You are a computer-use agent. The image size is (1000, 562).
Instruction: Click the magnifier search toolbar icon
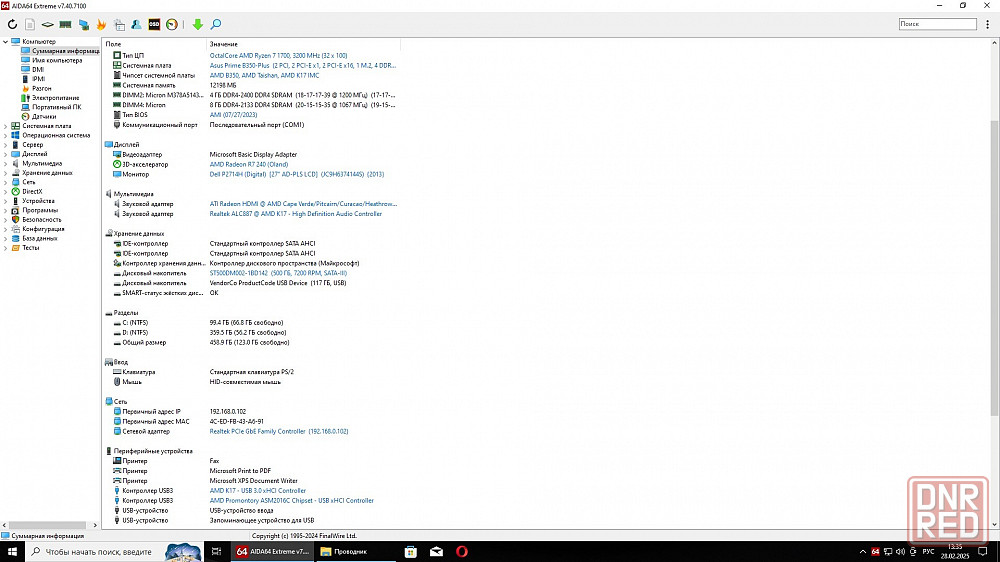[216, 24]
